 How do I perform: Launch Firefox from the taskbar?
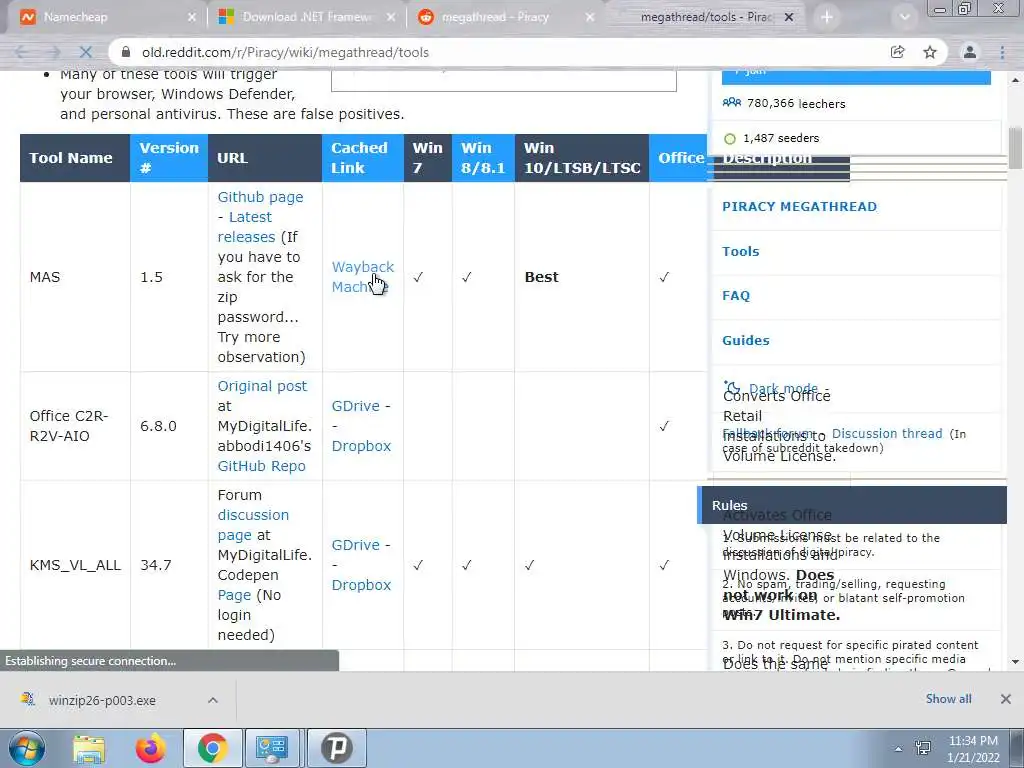[x=150, y=748]
